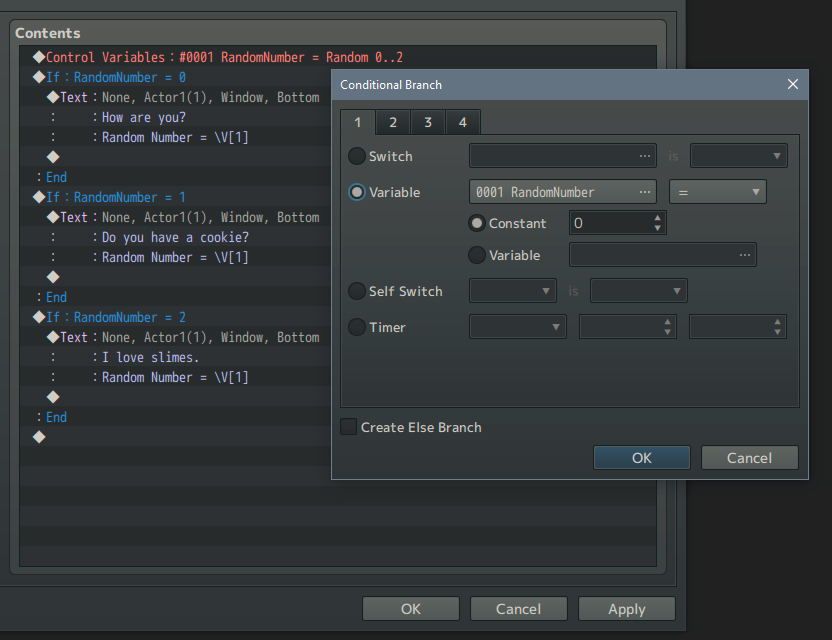This screenshot has height=640, width=832.
Task: Close the Conditional Branch dialog
Action: coord(793,84)
